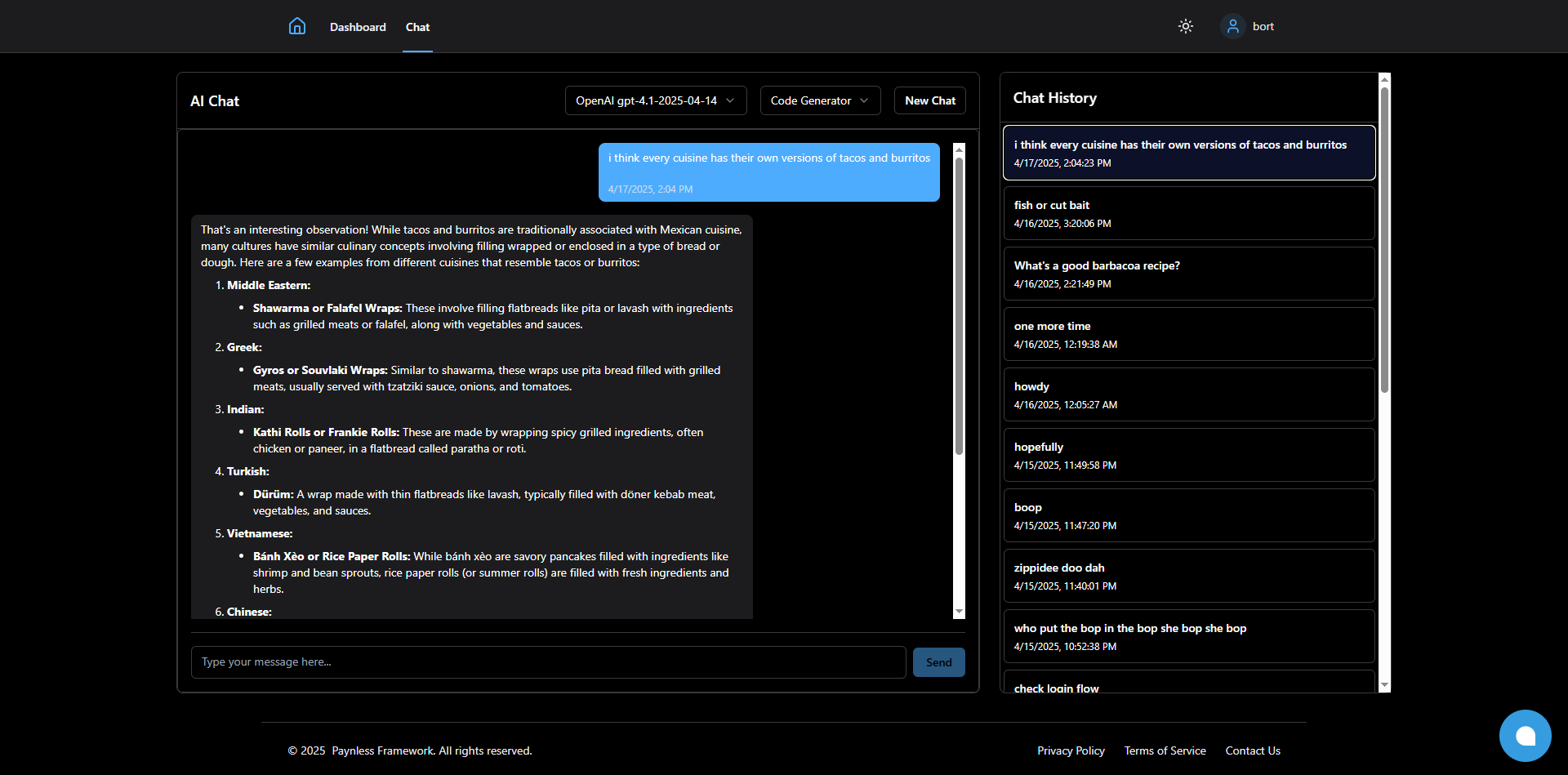Click the home icon in the navigation bar
1568x775 pixels.
296,26
